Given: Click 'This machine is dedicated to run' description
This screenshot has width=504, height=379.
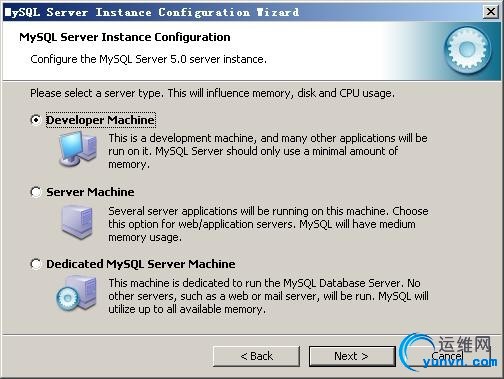Looking at the screenshot, I should click(268, 296).
